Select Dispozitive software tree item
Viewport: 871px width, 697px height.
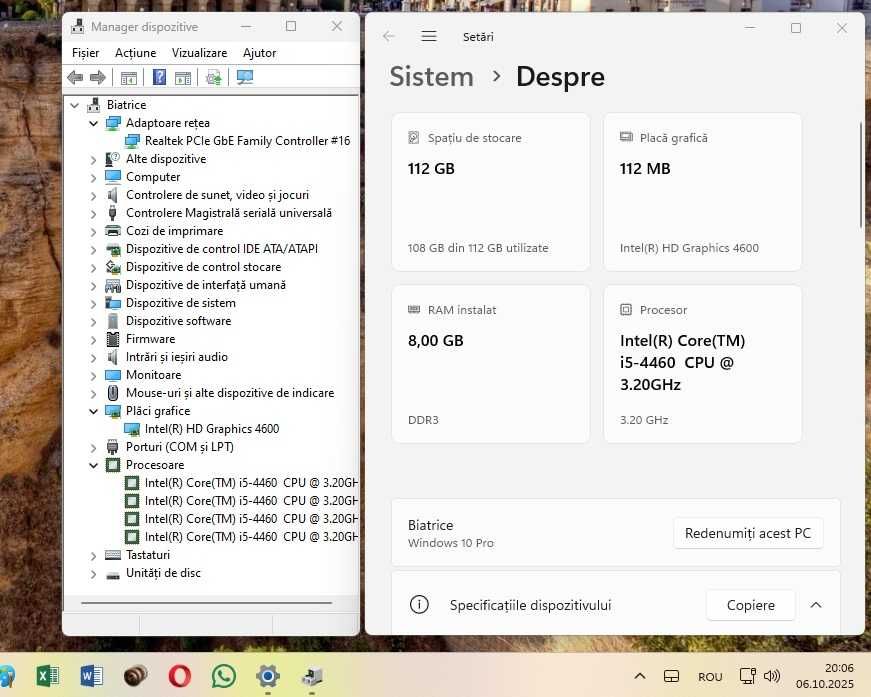point(178,321)
